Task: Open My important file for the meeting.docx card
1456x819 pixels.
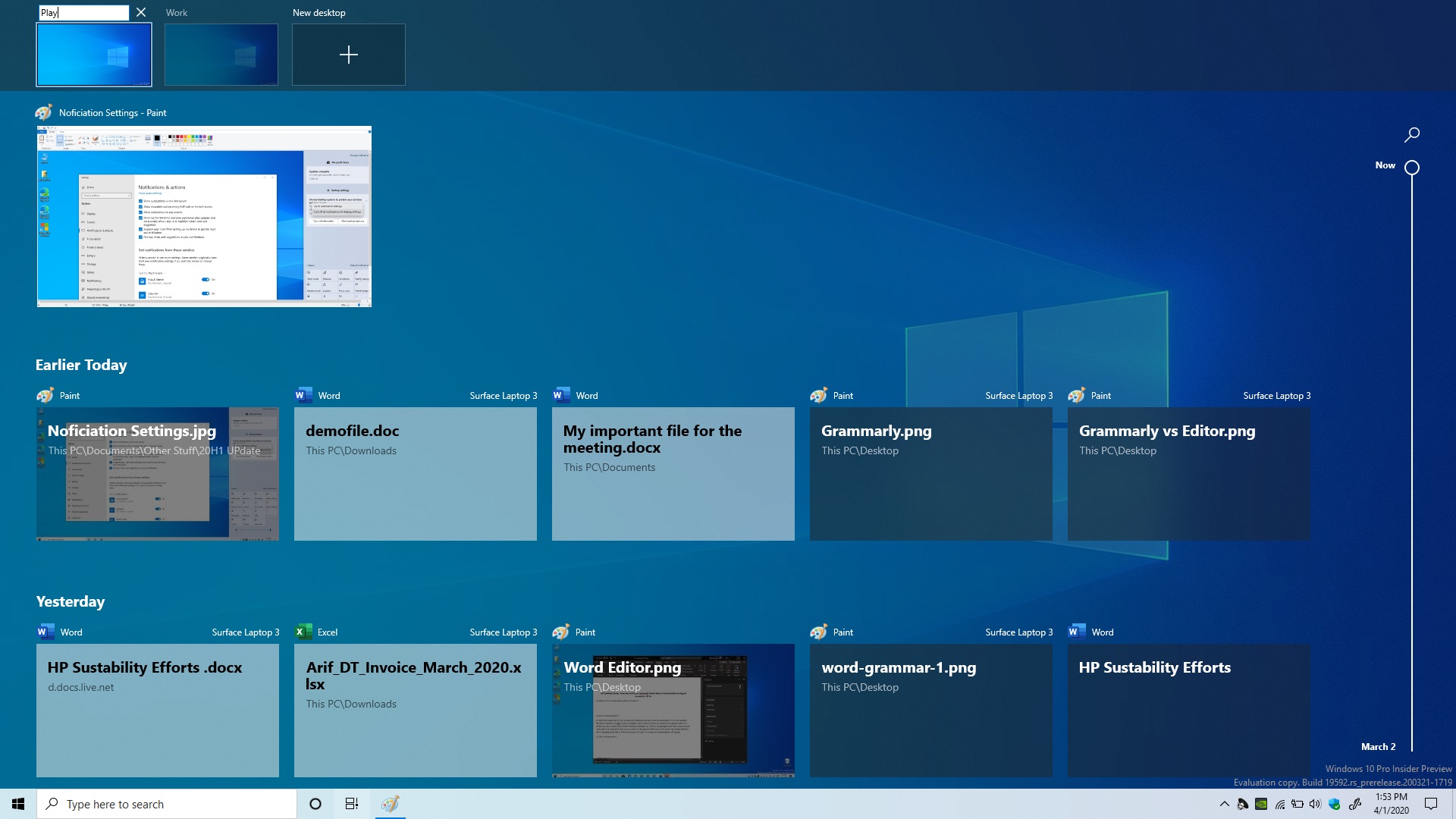Action: [673, 474]
